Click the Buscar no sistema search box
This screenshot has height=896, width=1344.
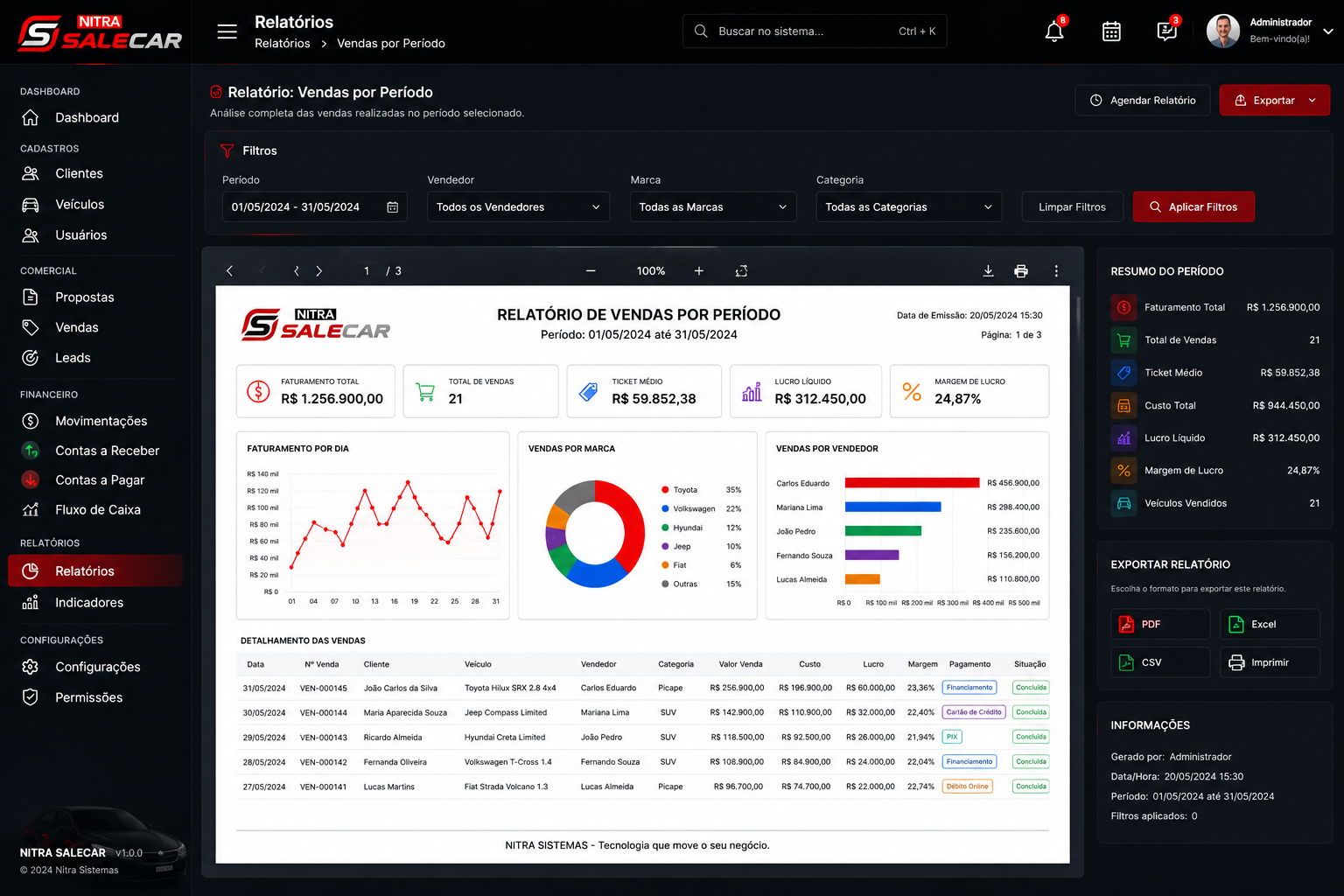pyautogui.click(x=815, y=31)
